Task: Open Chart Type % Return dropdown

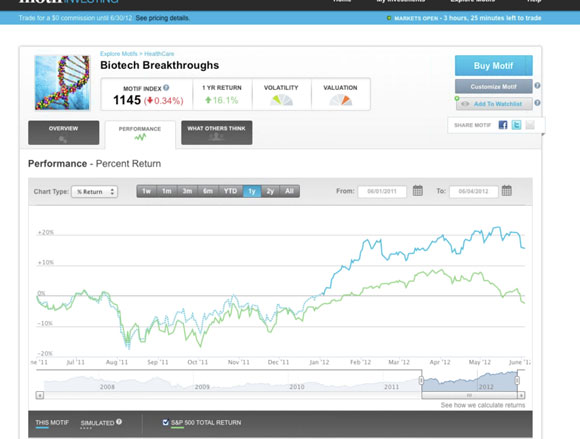Action: [x=95, y=192]
